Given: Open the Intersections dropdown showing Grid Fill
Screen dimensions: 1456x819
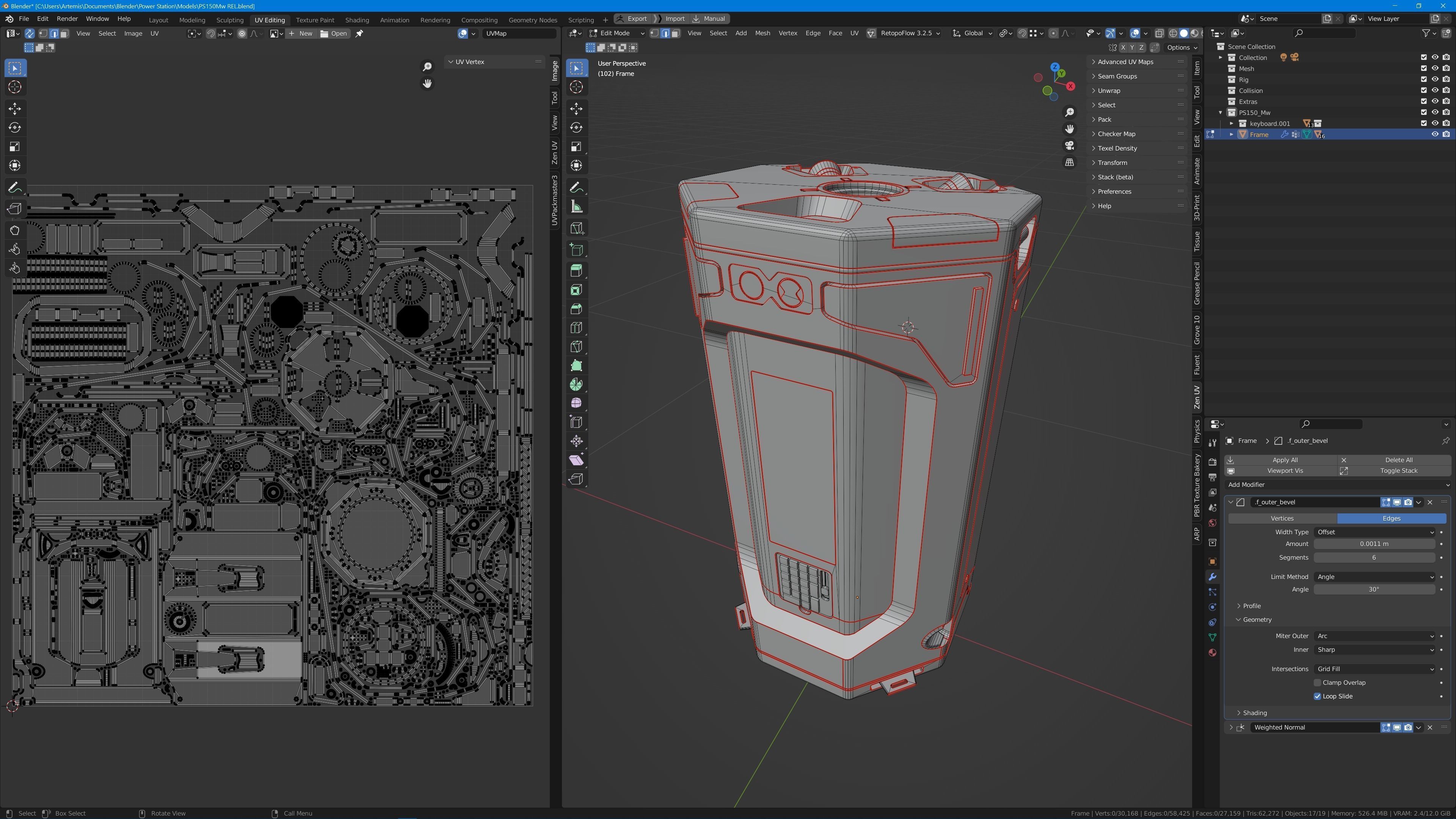Looking at the screenshot, I should (x=1374, y=669).
